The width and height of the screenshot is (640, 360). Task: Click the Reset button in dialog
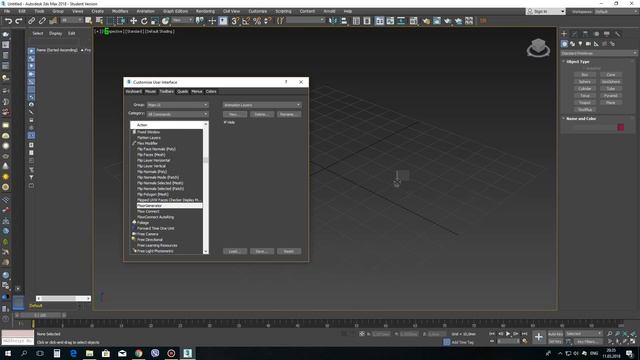[x=289, y=251]
